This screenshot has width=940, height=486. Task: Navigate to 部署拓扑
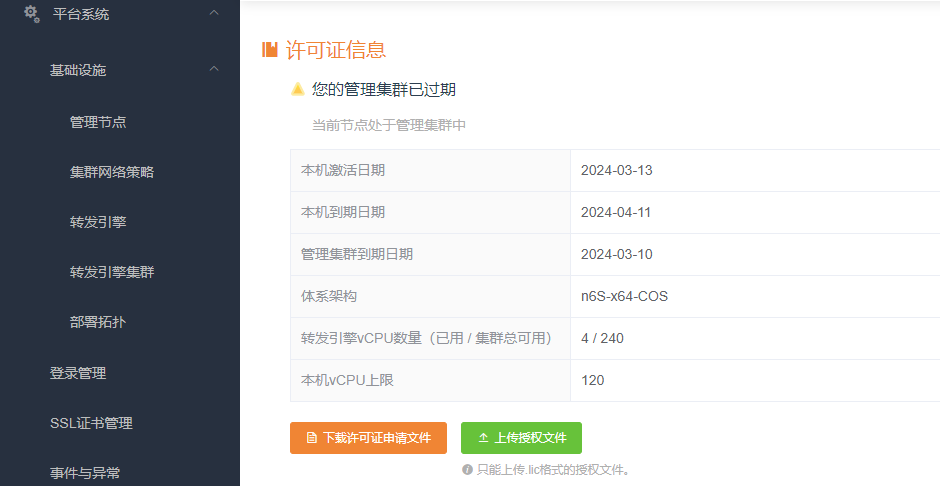point(98,322)
